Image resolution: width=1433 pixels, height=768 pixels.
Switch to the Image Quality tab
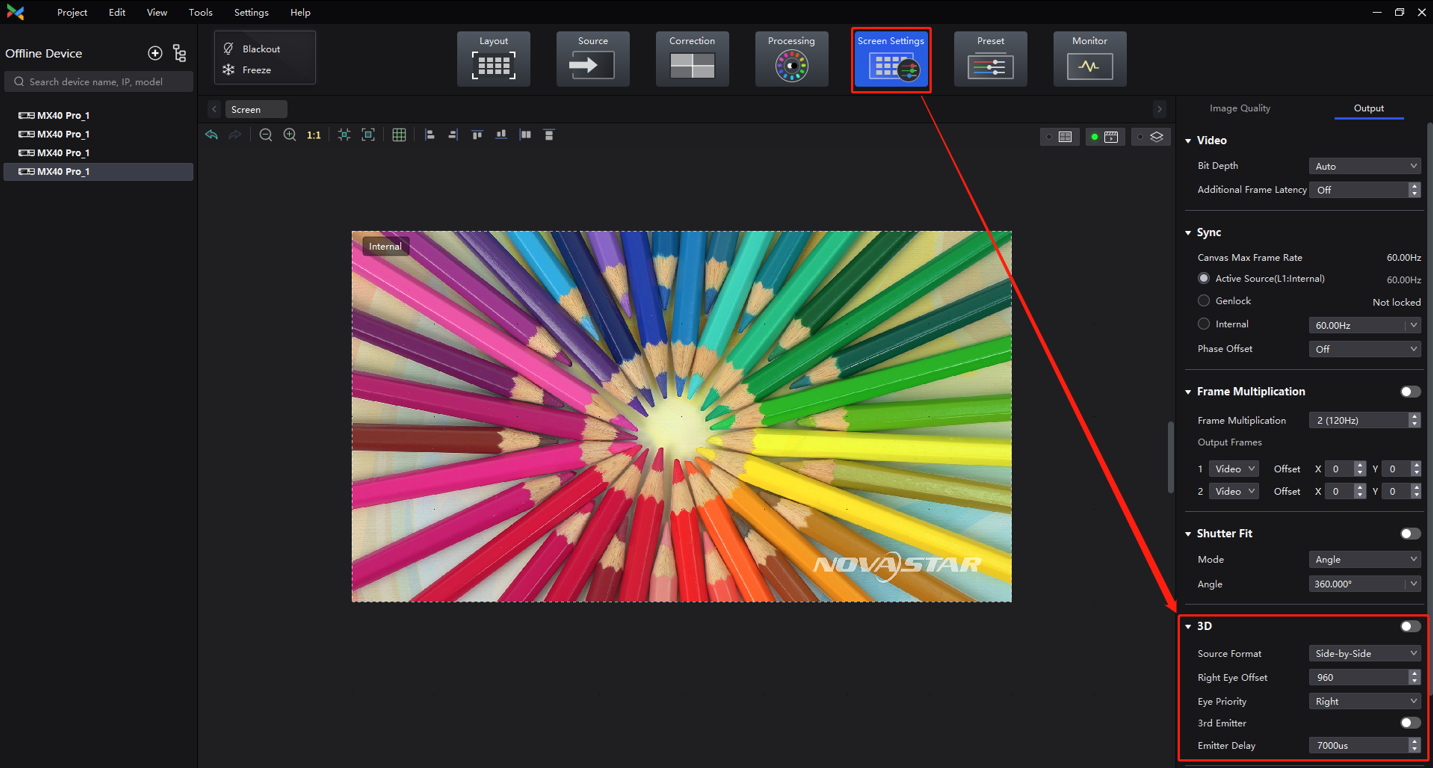pyautogui.click(x=1240, y=108)
